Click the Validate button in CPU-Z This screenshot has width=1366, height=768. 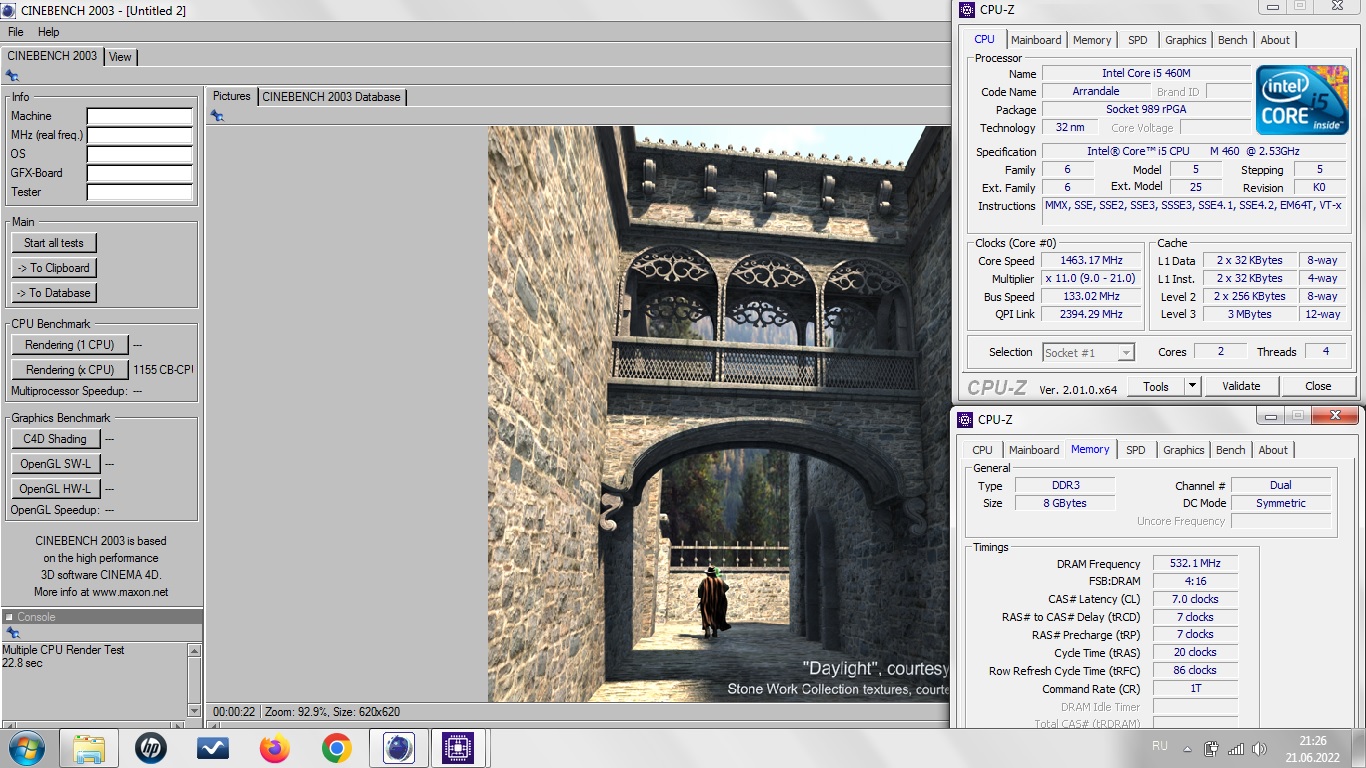1241,386
